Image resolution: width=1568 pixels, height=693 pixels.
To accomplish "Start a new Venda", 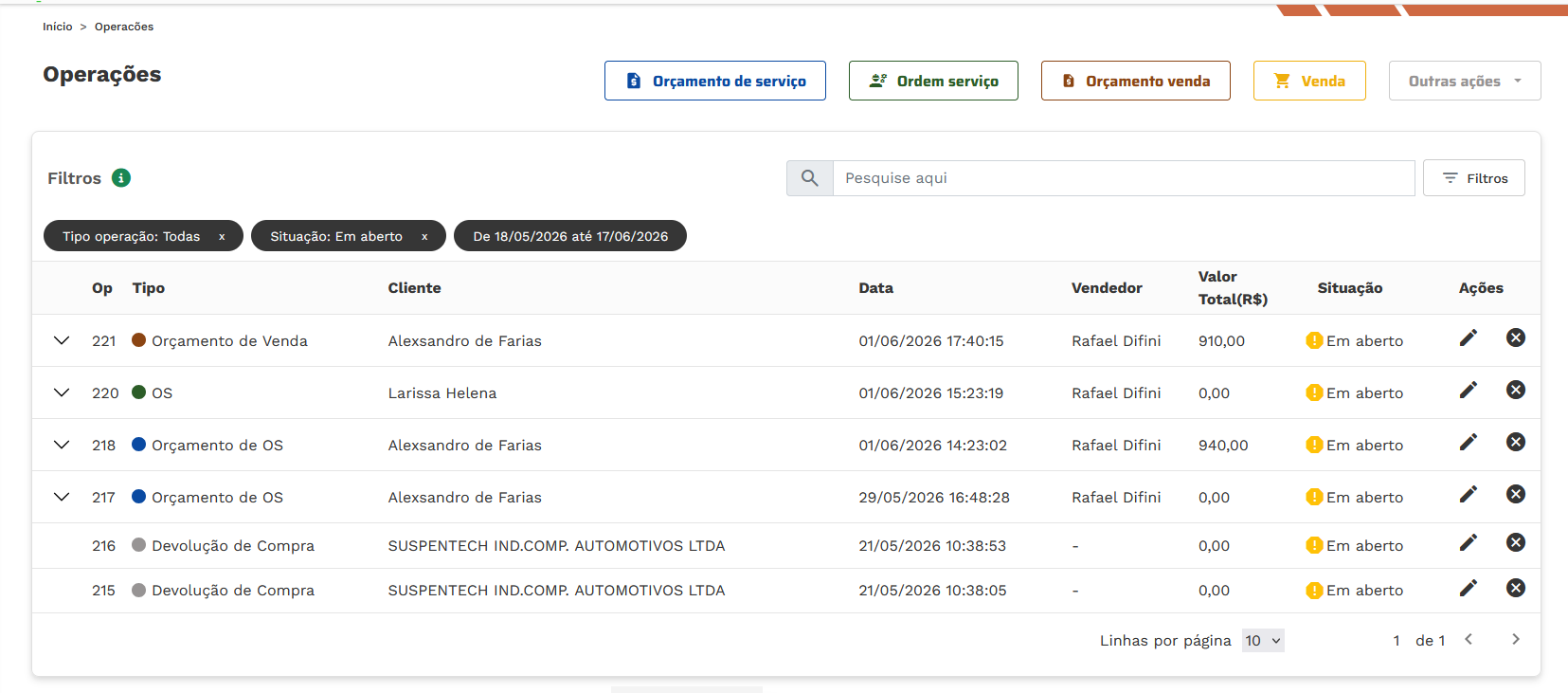I will tap(1309, 81).
